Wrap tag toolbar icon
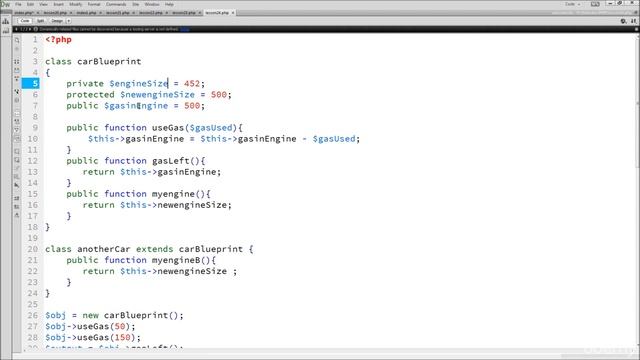Viewport: 640px width, 360px height. pos(17,168)
